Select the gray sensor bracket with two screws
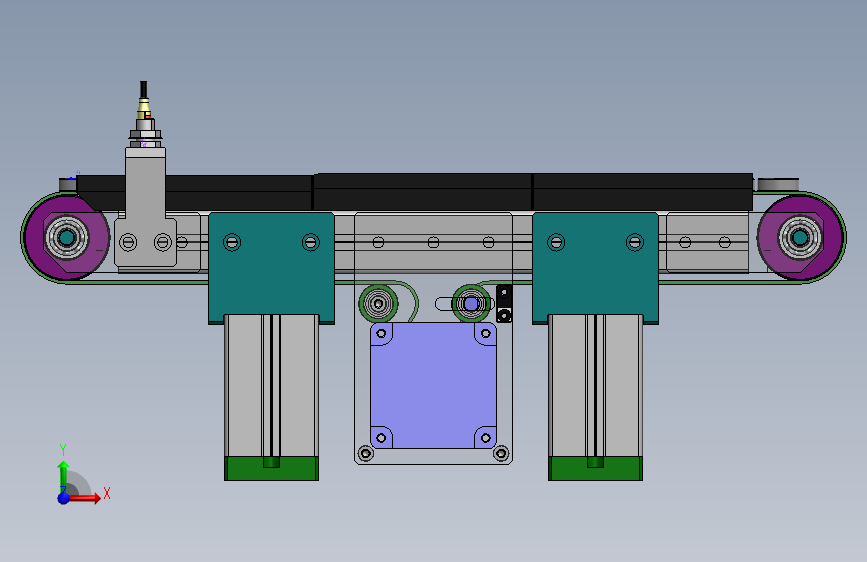The width and height of the screenshot is (867, 562). click(x=145, y=207)
